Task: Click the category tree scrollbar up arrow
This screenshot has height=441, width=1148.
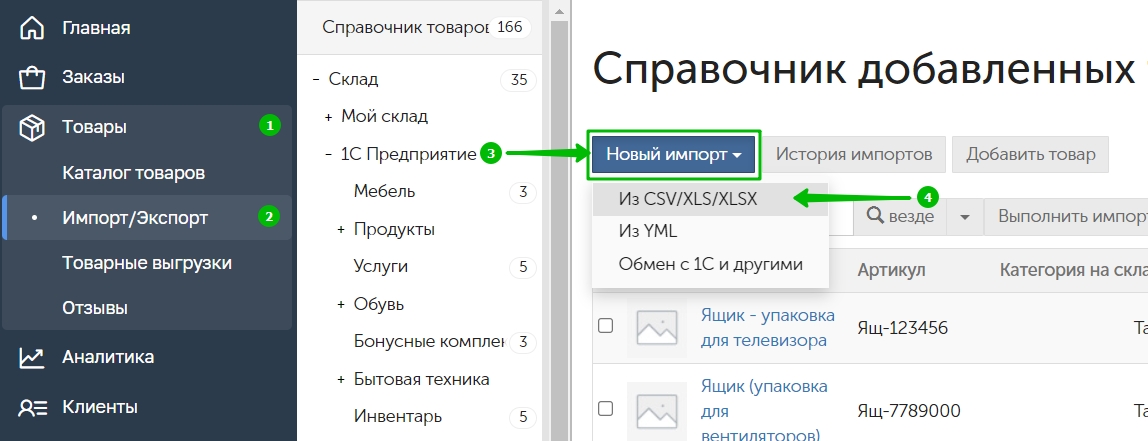Action: [559, 10]
